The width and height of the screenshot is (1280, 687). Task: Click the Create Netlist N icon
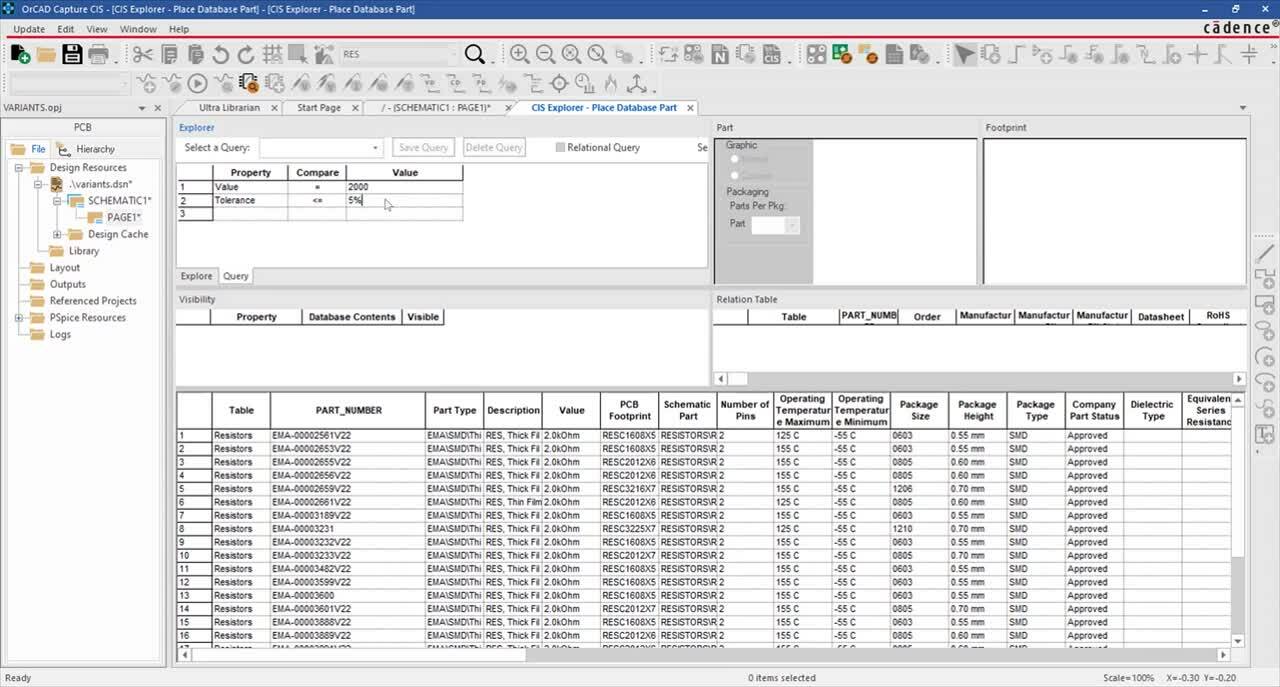(720, 54)
